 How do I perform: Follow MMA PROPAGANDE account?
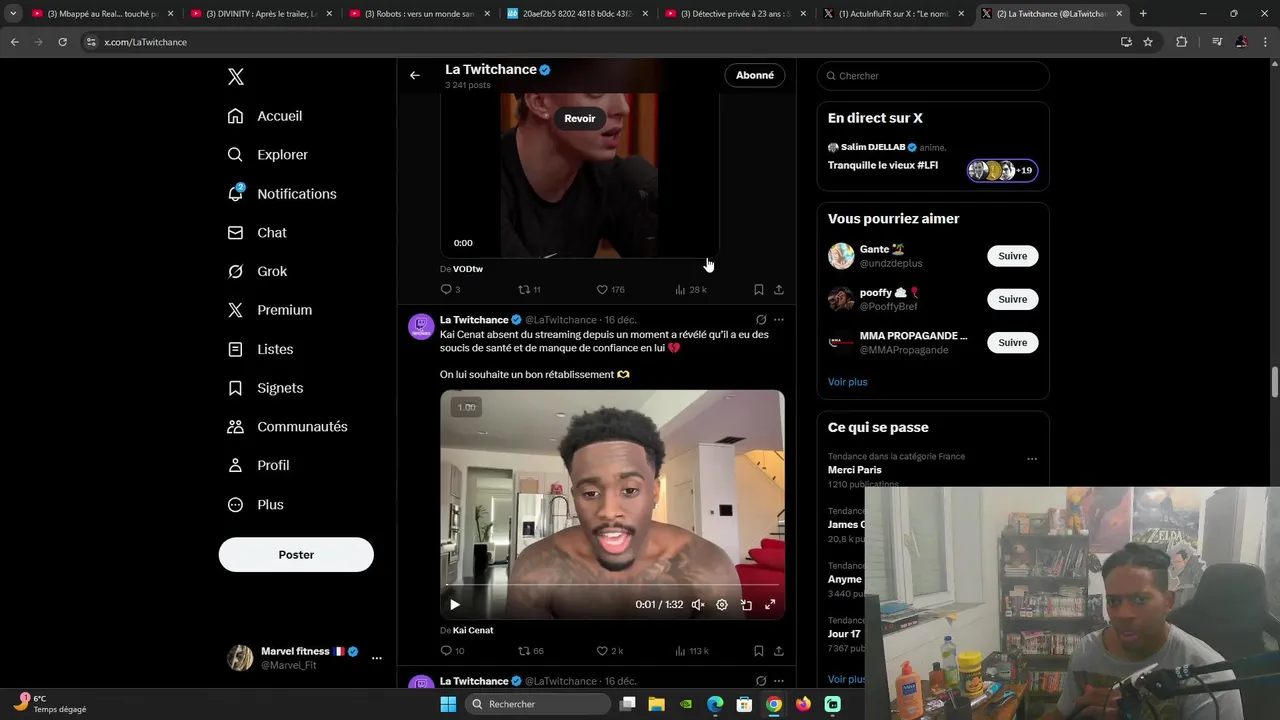(1013, 342)
